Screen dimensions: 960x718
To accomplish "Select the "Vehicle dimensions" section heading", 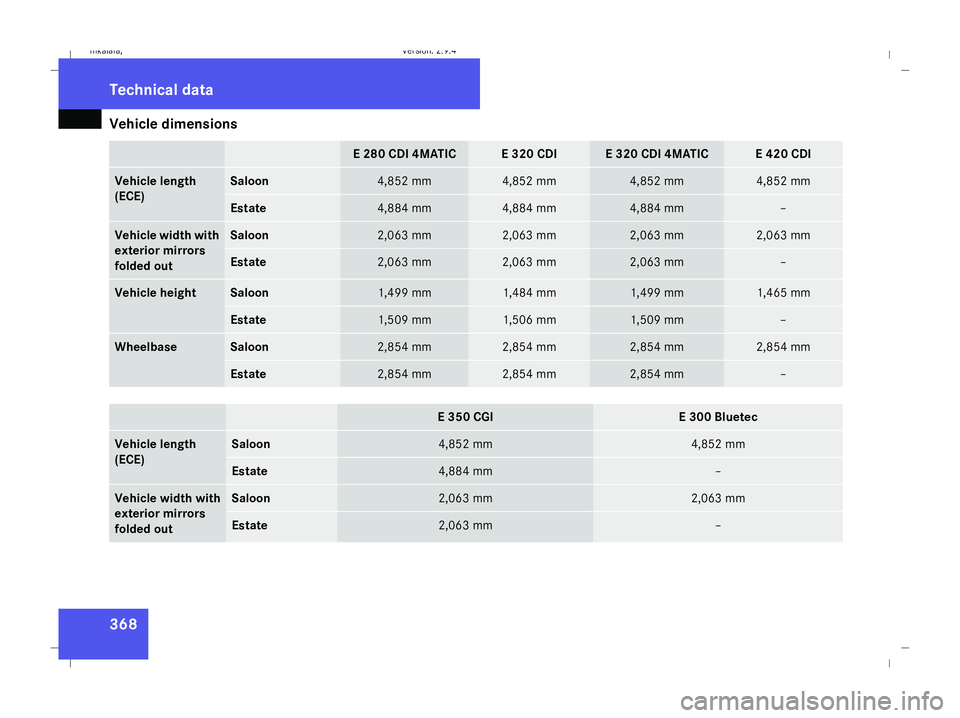I will point(173,124).
